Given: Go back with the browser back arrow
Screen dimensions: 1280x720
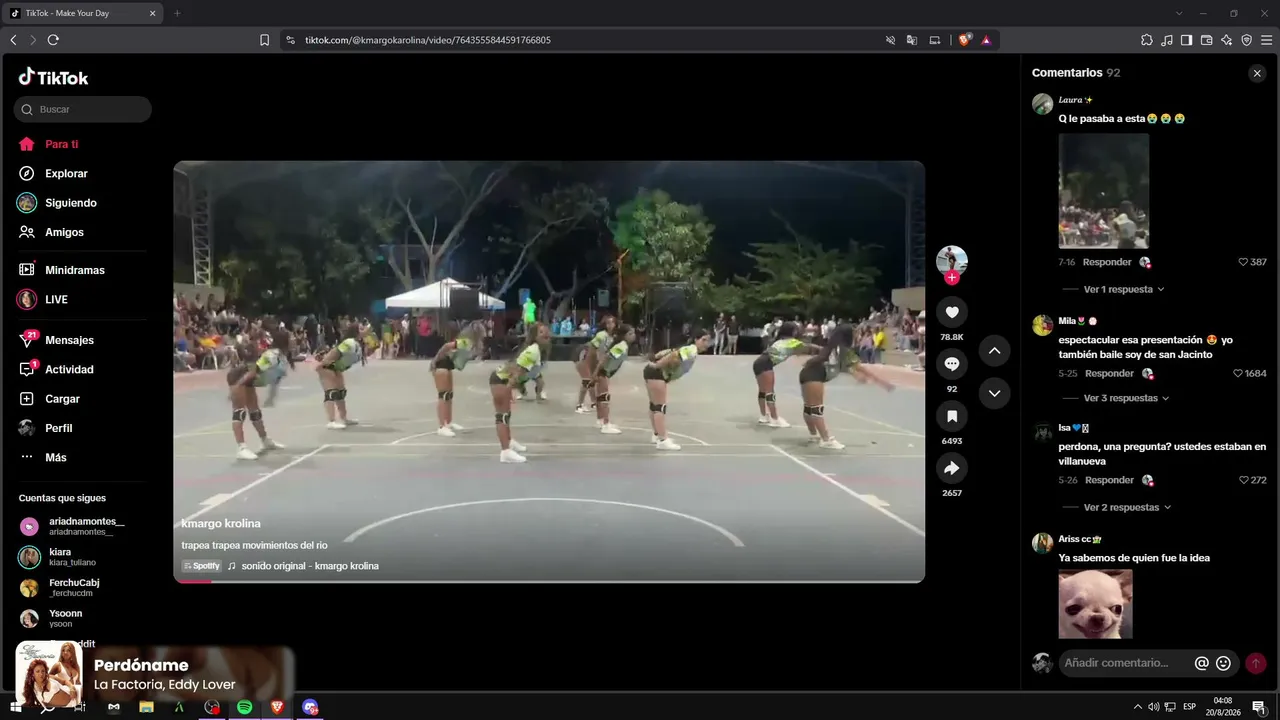Looking at the screenshot, I should tap(13, 40).
